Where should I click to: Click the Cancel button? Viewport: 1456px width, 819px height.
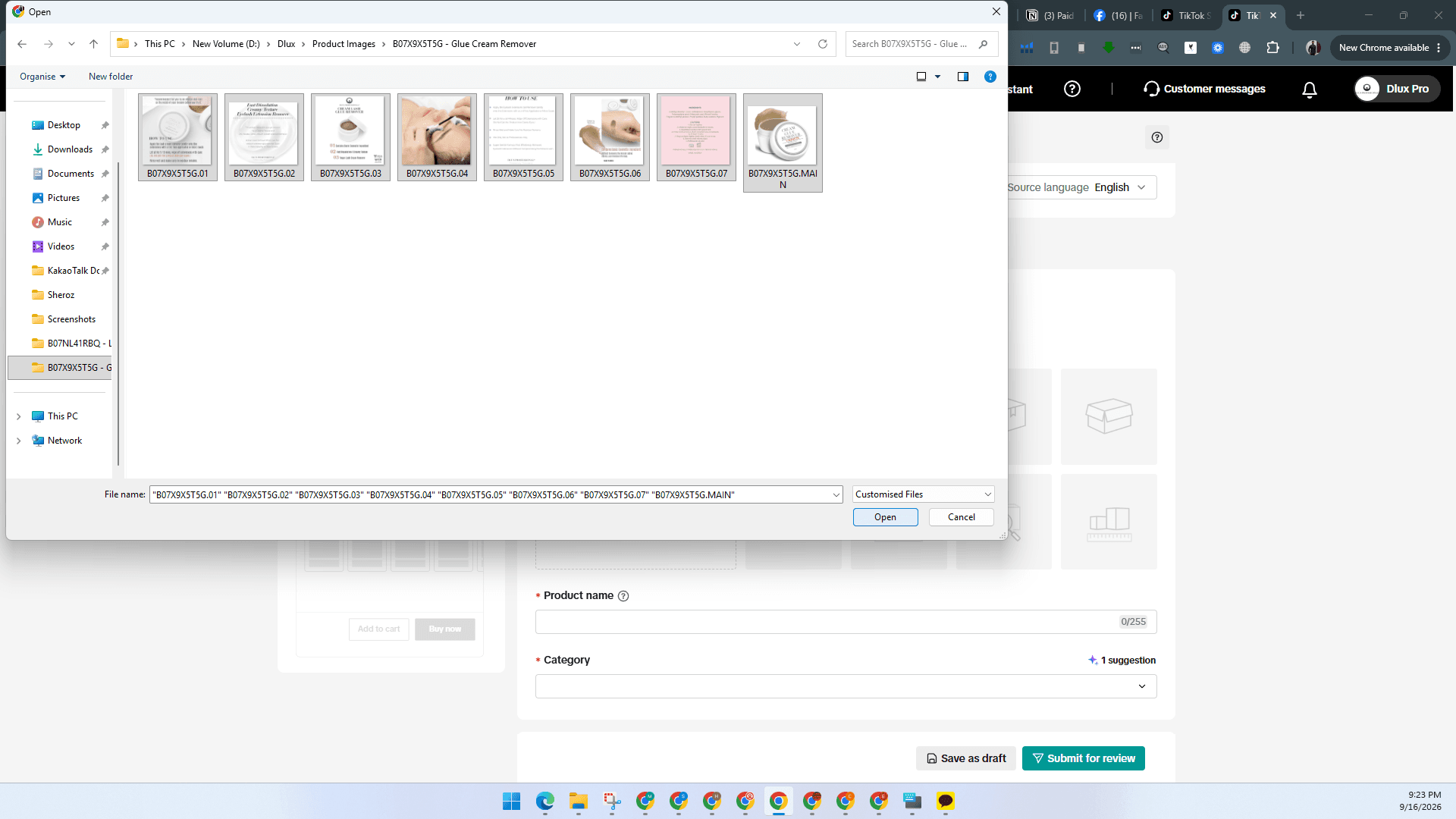point(961,517)
